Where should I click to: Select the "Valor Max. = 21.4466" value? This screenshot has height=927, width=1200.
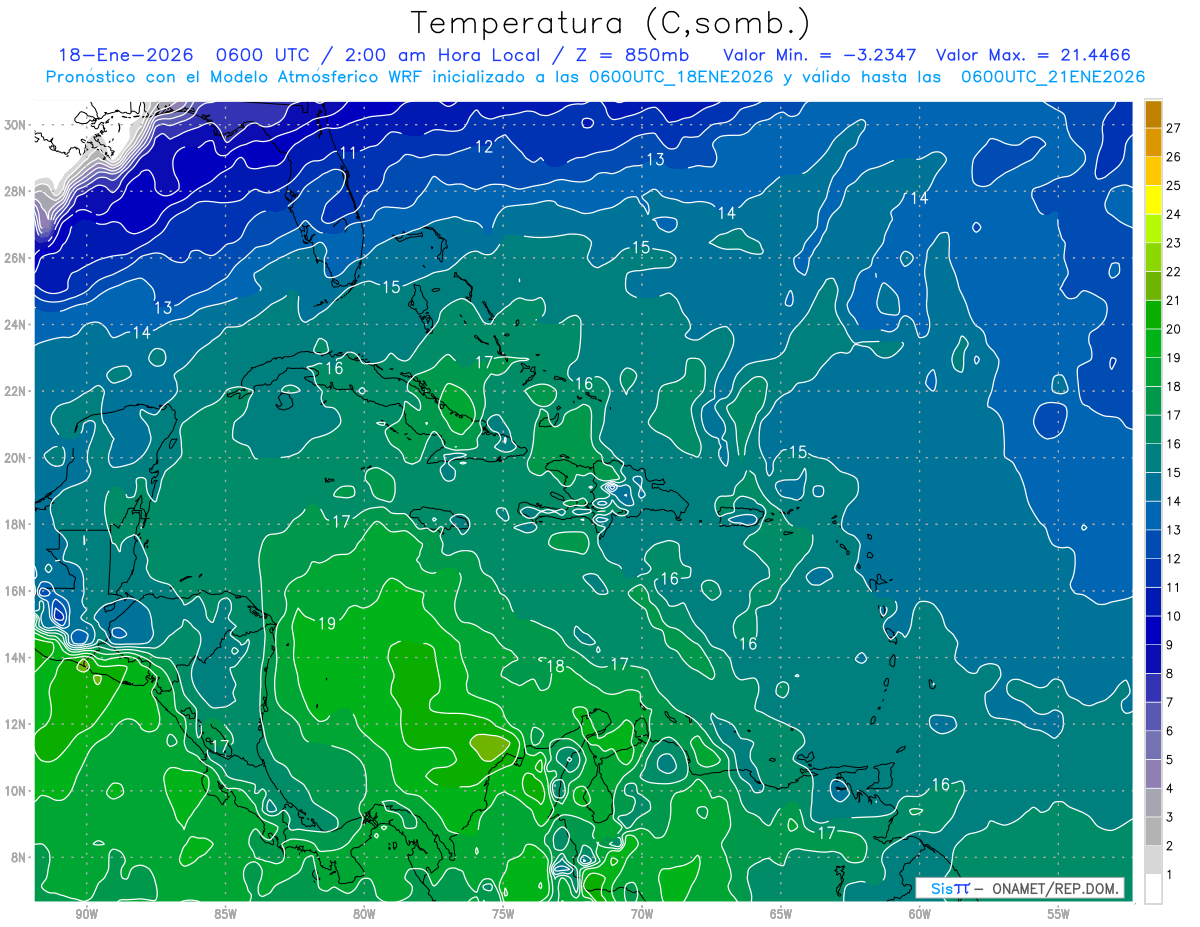(x=1033, y=55)
